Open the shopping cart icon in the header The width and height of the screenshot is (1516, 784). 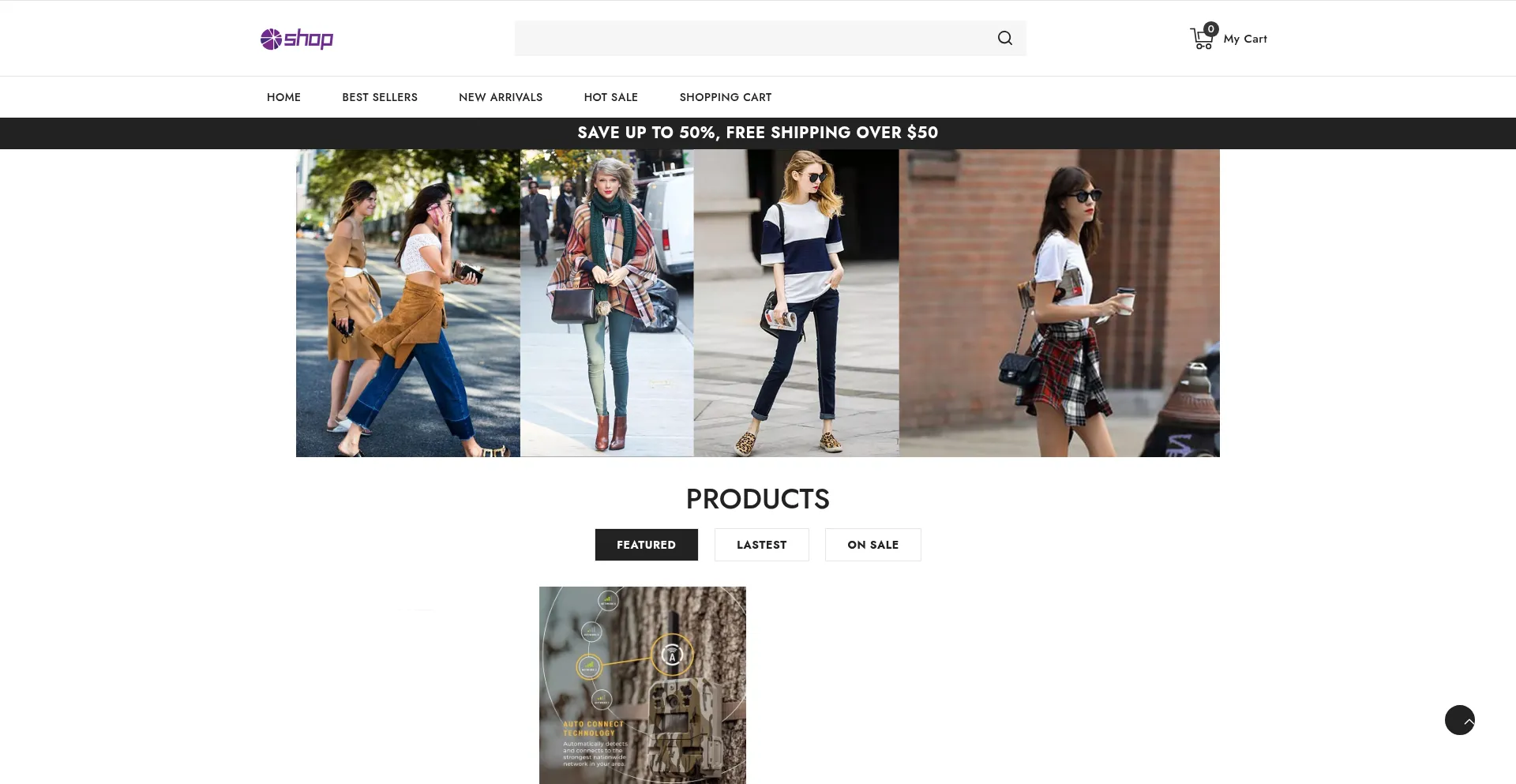pyautogui.click(x=1202, y=38)
